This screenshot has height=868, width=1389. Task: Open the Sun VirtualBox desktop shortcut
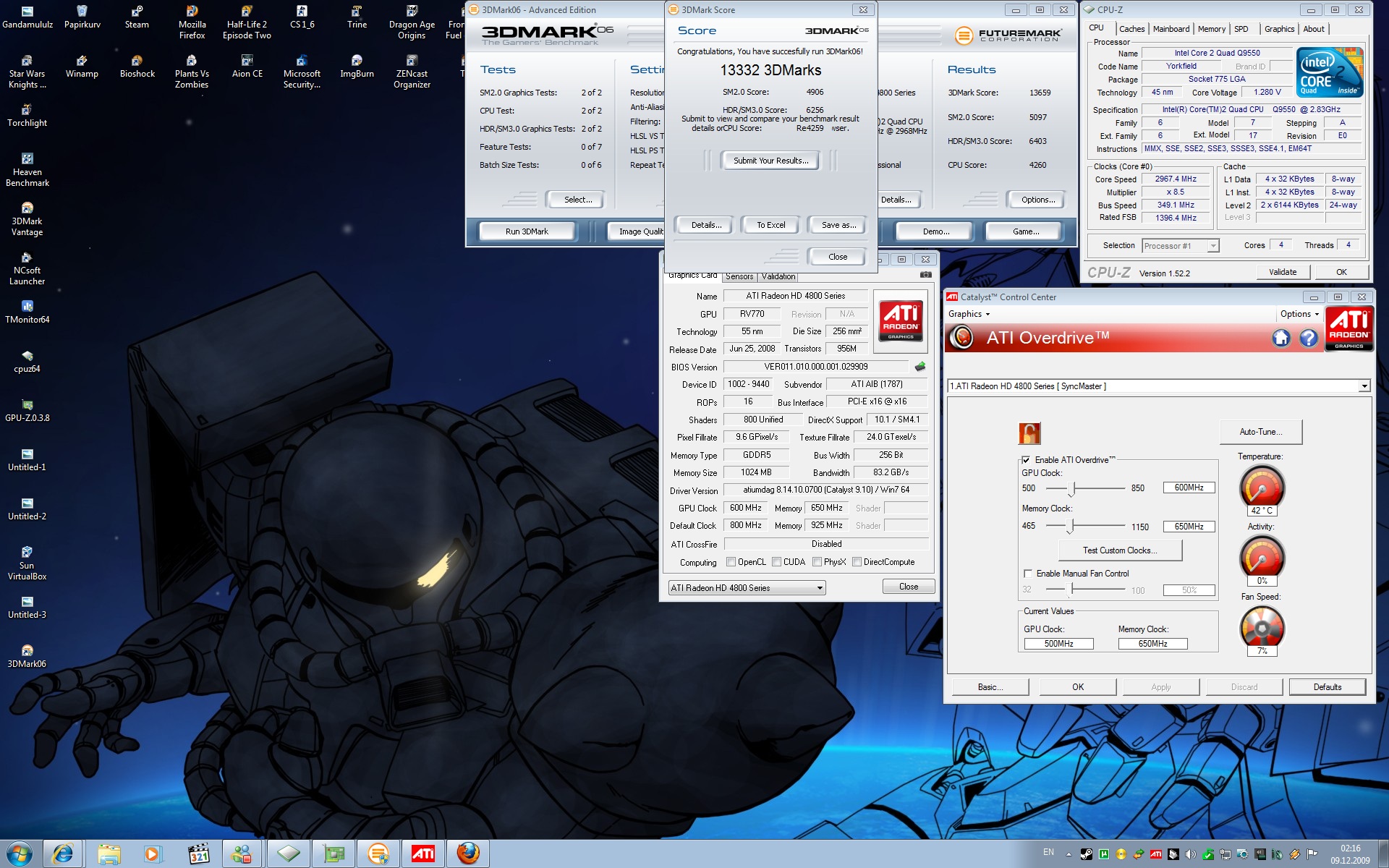pyautogui.click(x=27, y=563)
